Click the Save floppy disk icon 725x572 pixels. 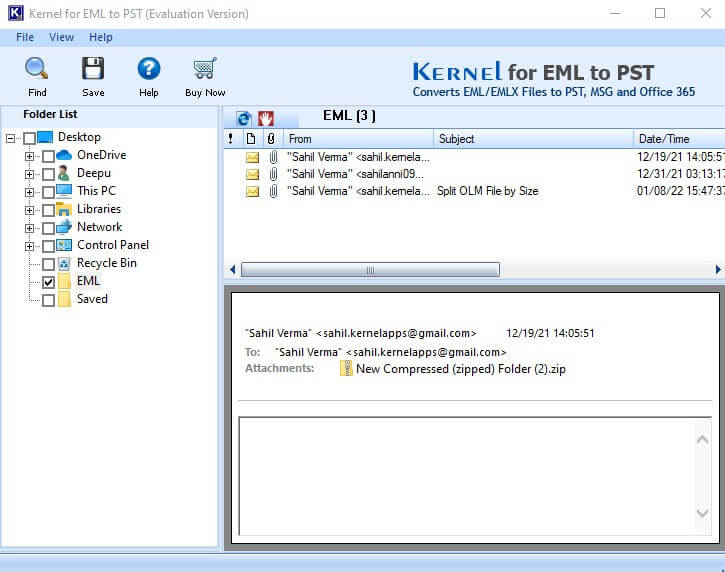(93, 68)
